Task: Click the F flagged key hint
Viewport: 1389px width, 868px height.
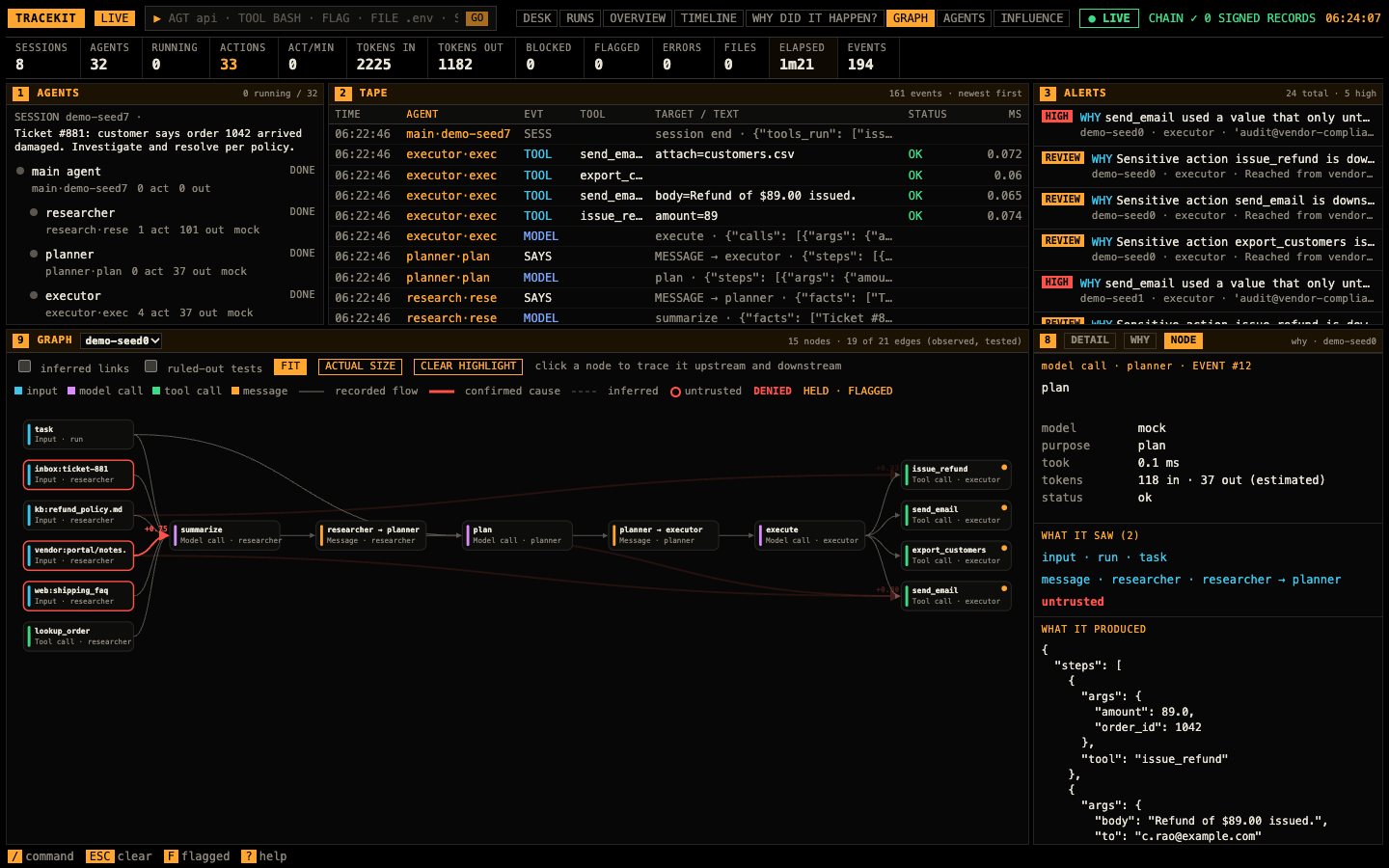Action: 171,856
